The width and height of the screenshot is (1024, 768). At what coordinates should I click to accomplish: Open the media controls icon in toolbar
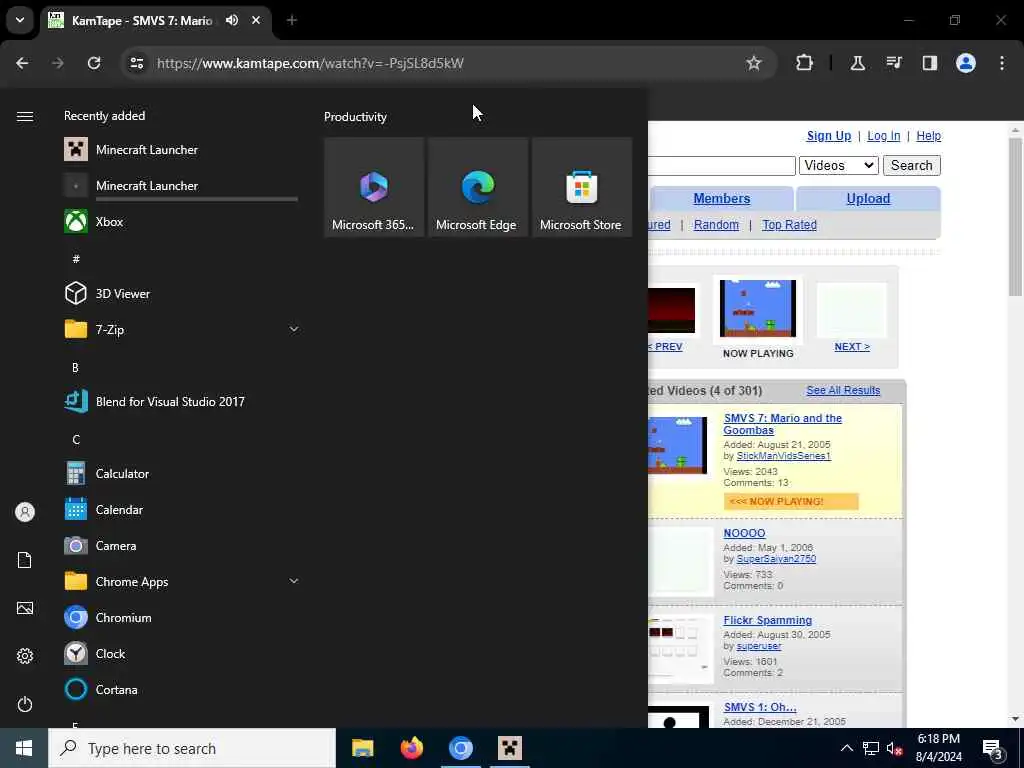893,63
